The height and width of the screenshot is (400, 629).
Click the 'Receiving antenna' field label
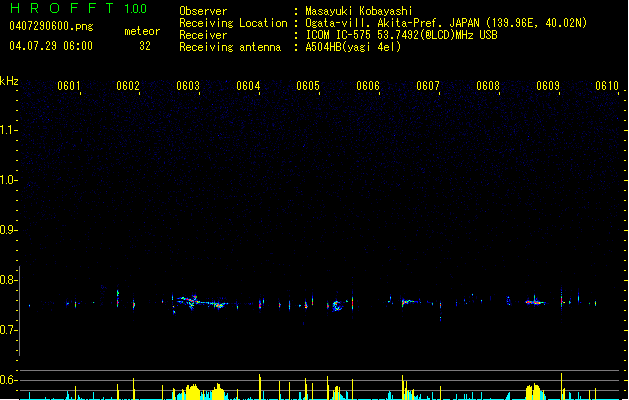tap(230, 47)
